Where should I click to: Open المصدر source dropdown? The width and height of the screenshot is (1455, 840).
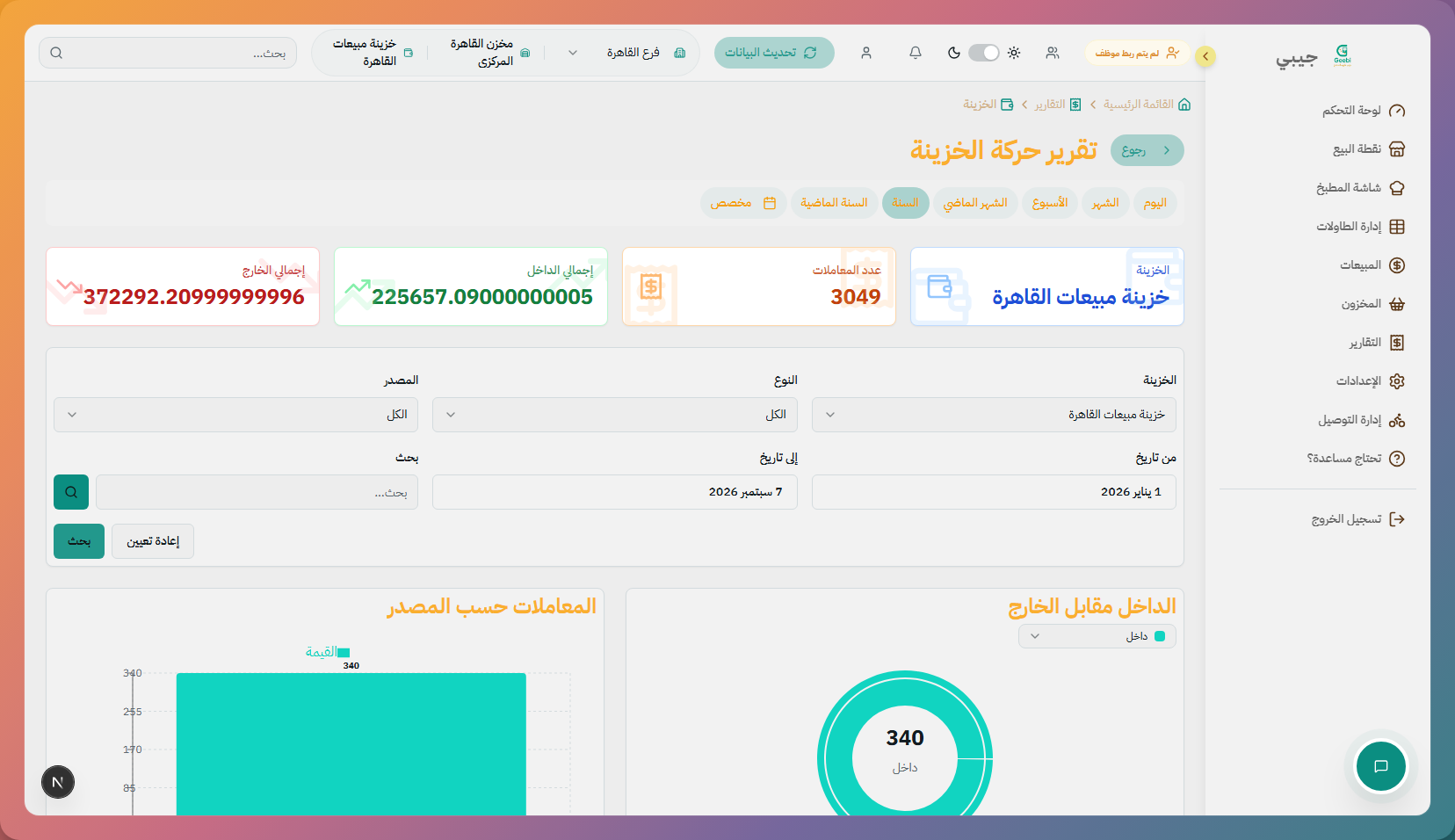(235, 415)
